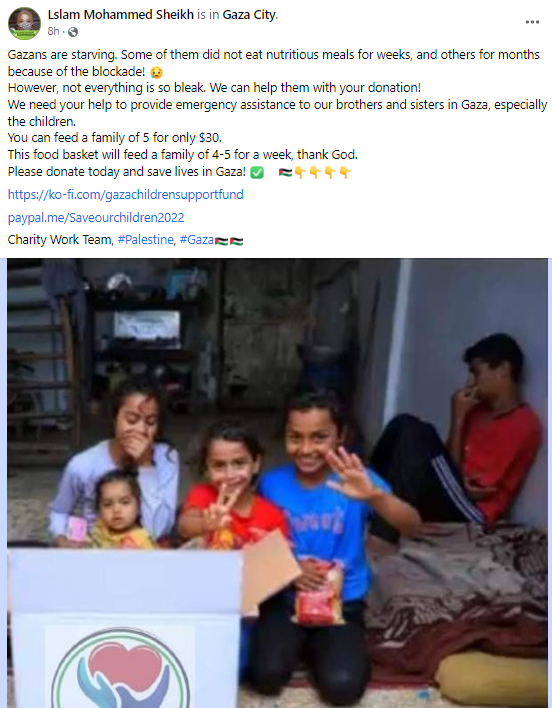This screenshot has width=552, height=708.
Task: Click the heart-and-hands logo on the box
Action: pyautogui.click(x=121, y=669)
